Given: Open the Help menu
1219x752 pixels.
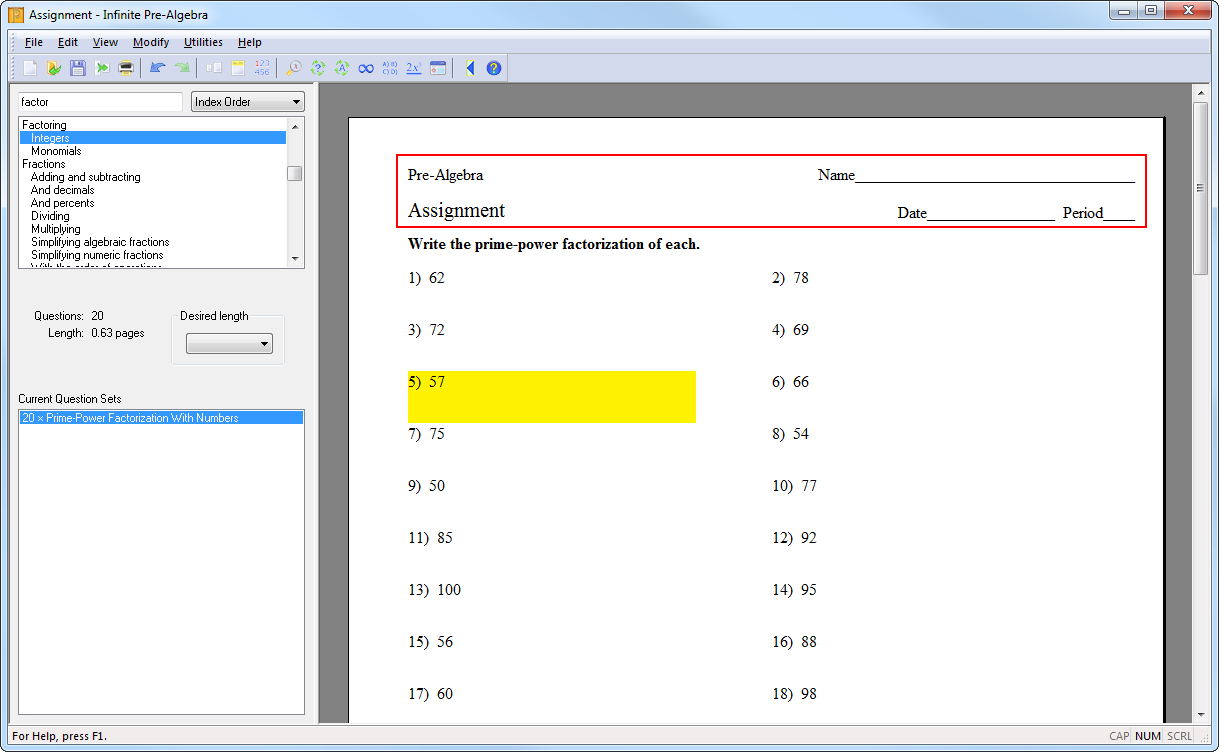Looking at the screenshot, I should [250, 42].
